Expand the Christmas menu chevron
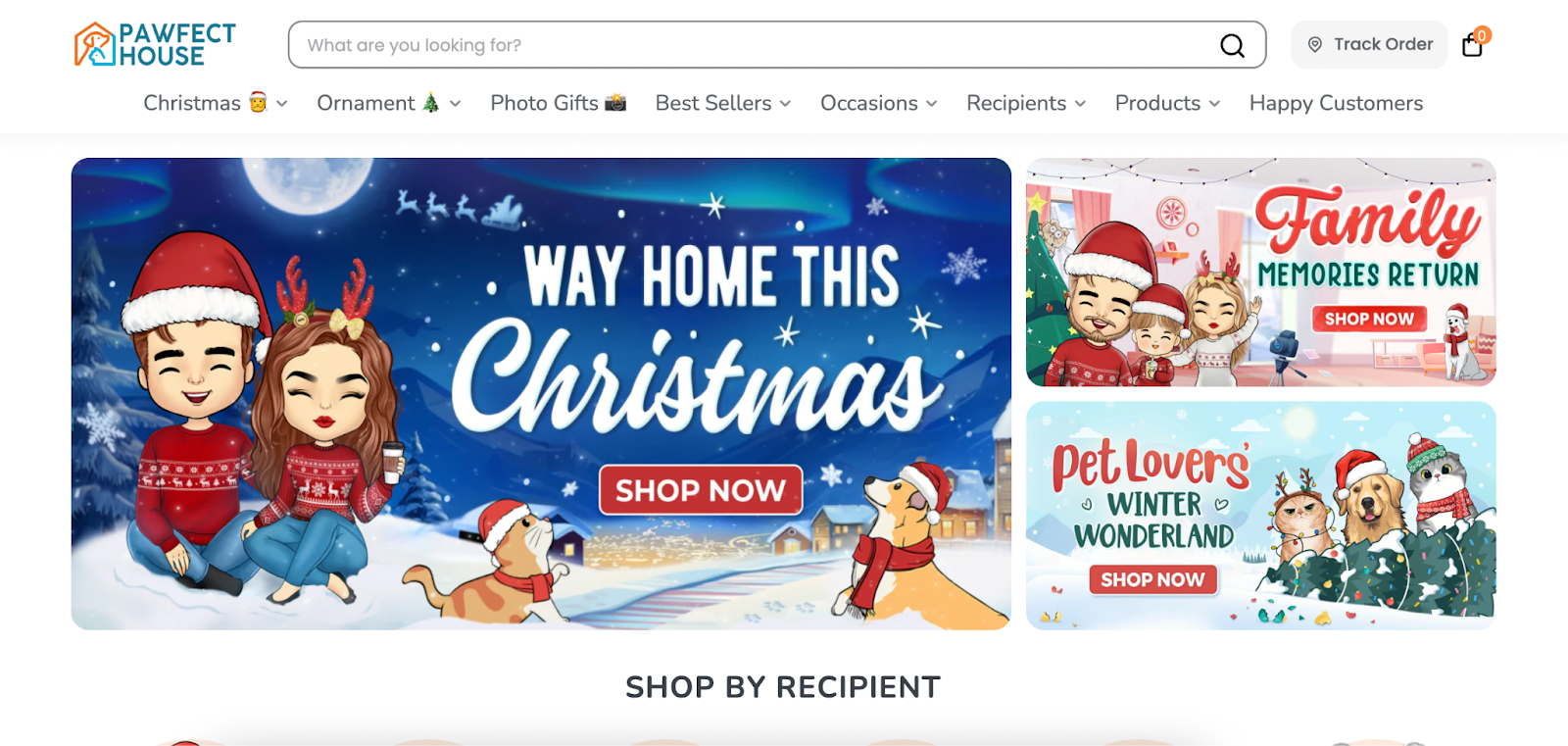 282,103
